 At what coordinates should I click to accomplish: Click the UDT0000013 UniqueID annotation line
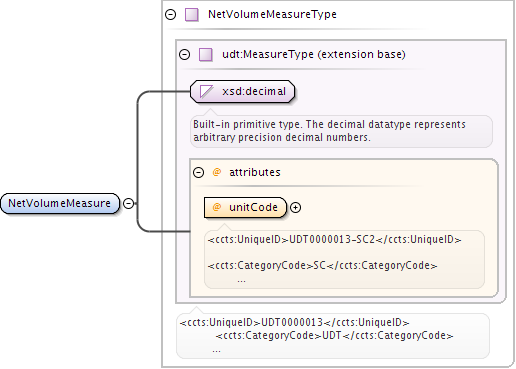(x=294, y=322)
